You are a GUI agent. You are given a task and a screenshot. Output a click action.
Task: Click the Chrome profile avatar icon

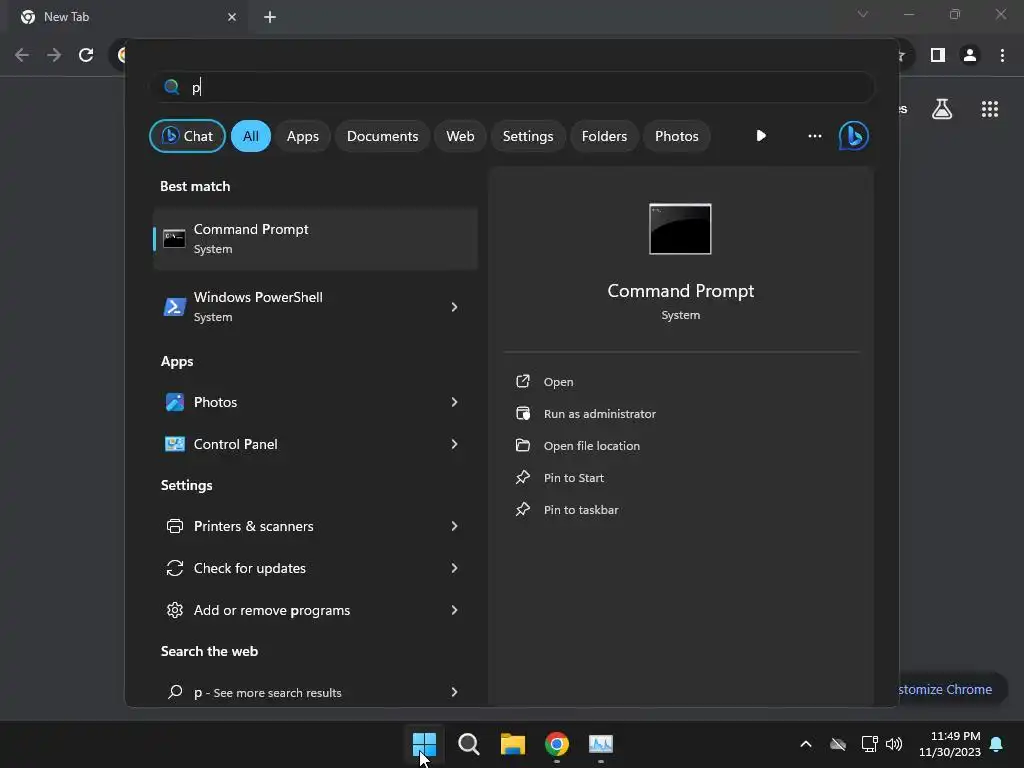point(970,55)
